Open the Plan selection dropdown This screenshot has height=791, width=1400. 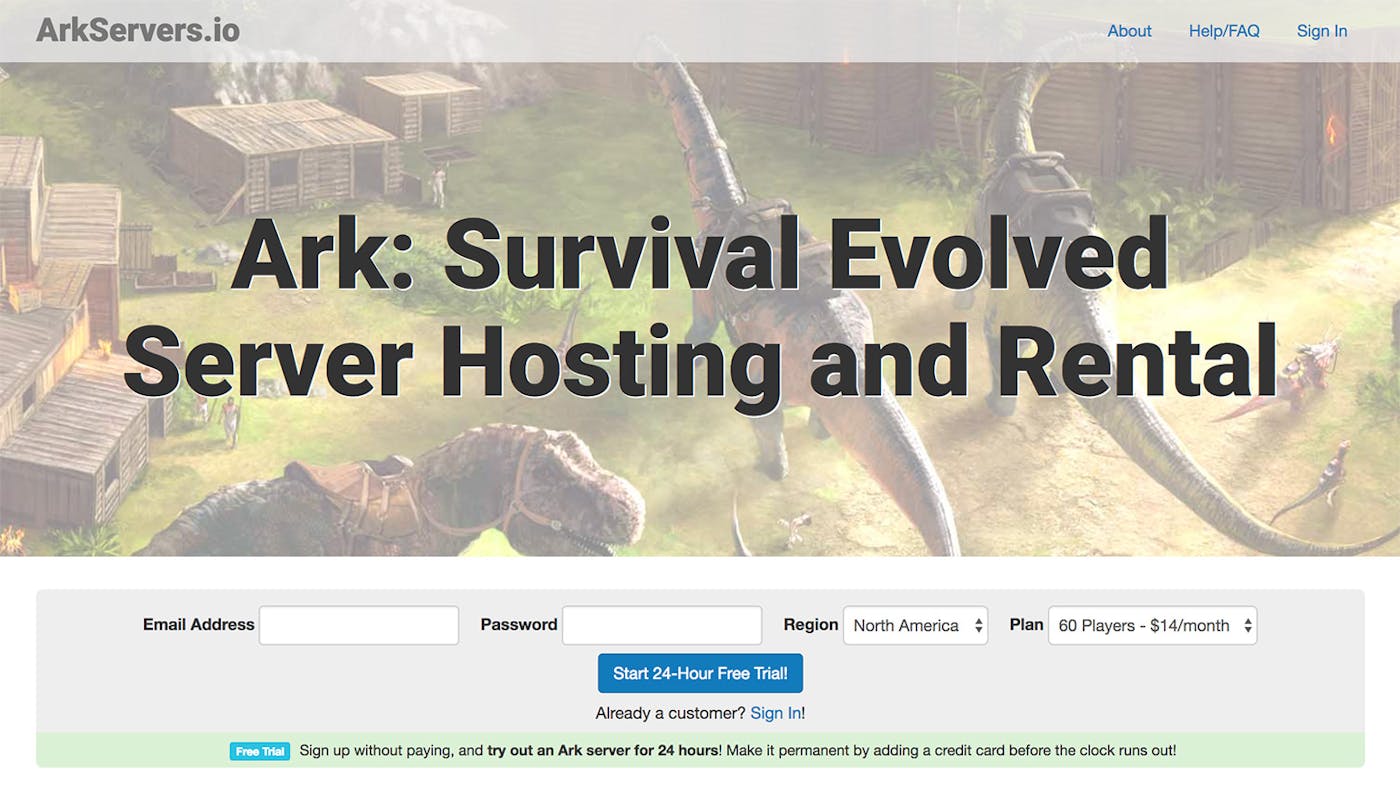pyautogui.click(x=1150, y=625)
